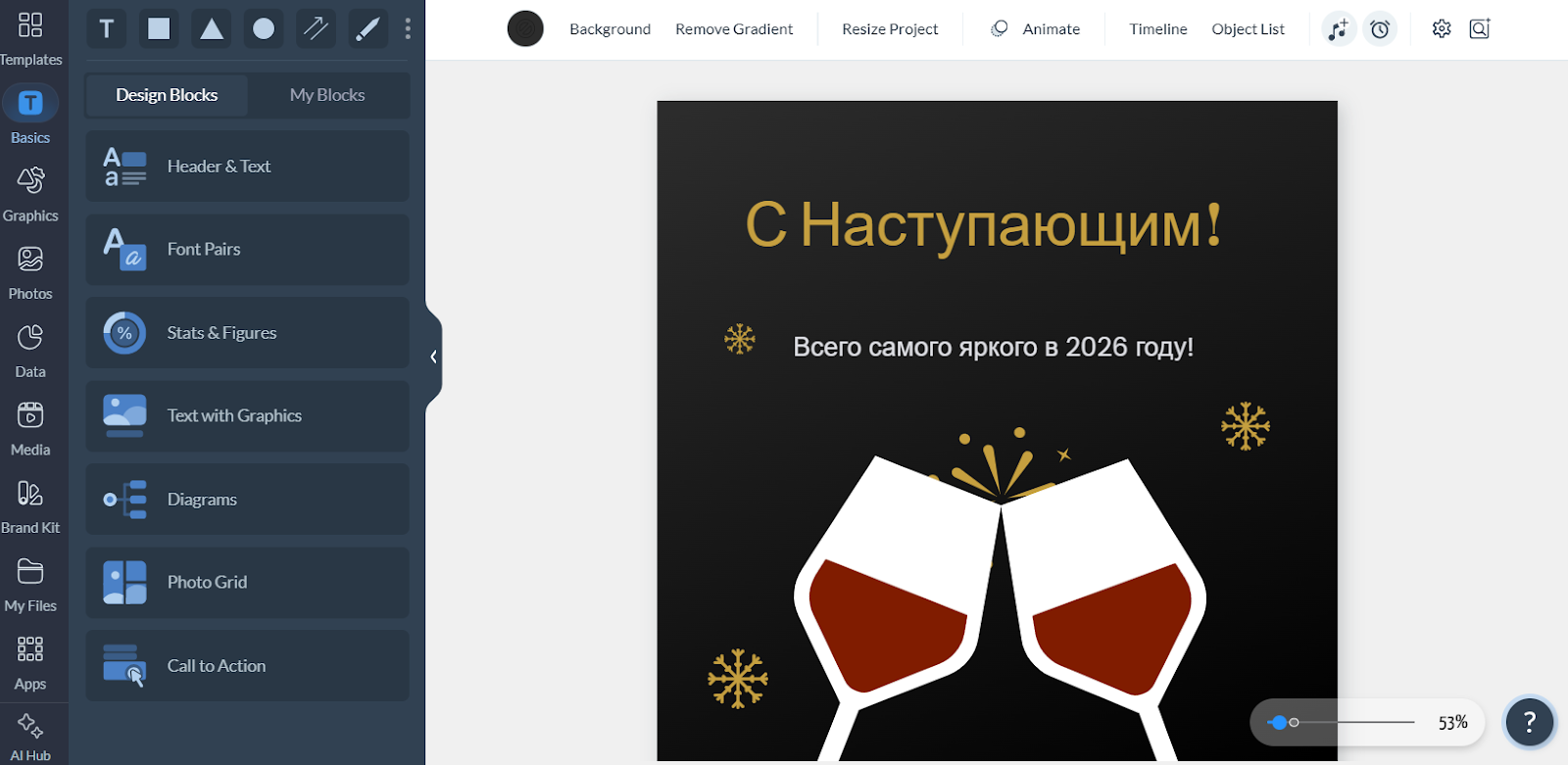Select the Text tool icon
Viewport: 1568px width, 765px height.
point(107,28)
